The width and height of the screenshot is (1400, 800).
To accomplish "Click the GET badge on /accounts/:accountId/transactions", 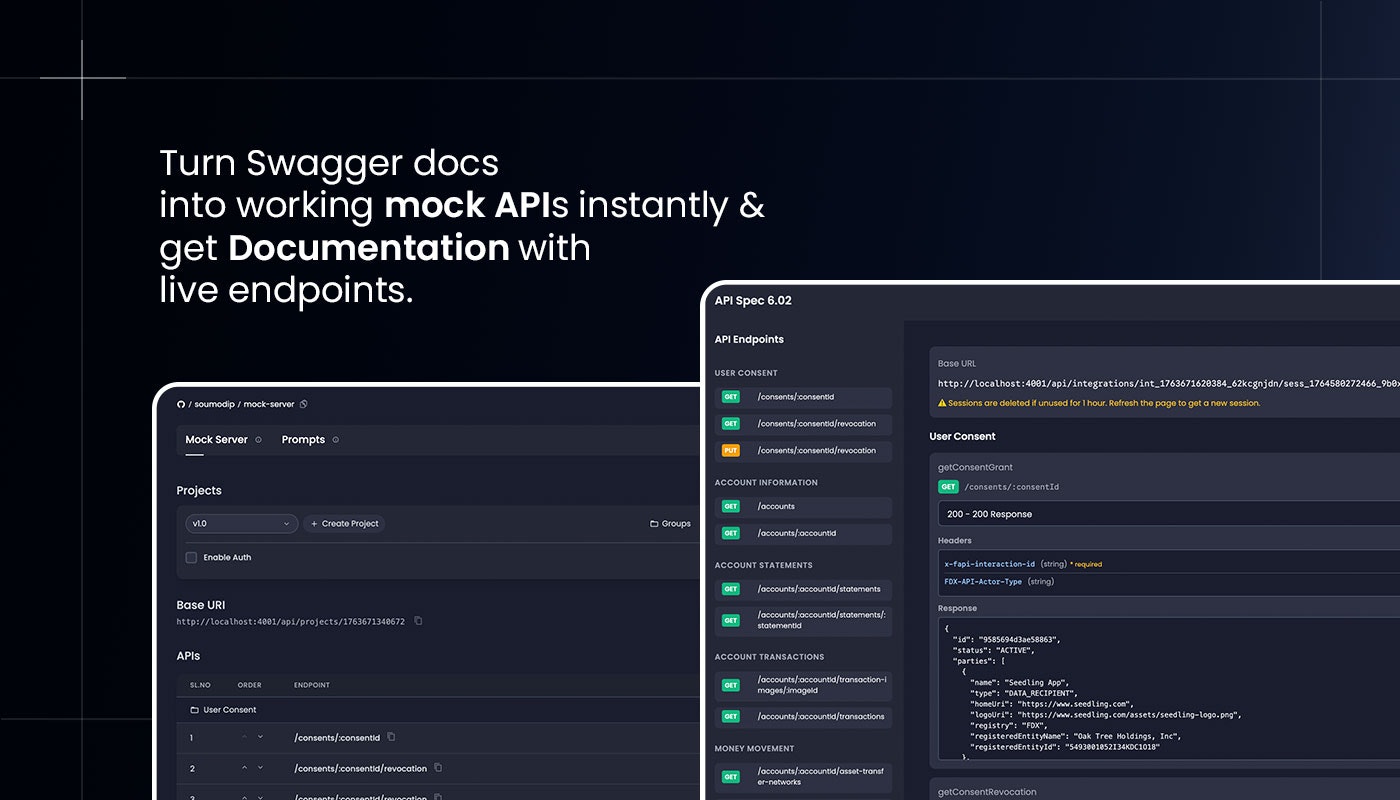I will click(731, 716).
